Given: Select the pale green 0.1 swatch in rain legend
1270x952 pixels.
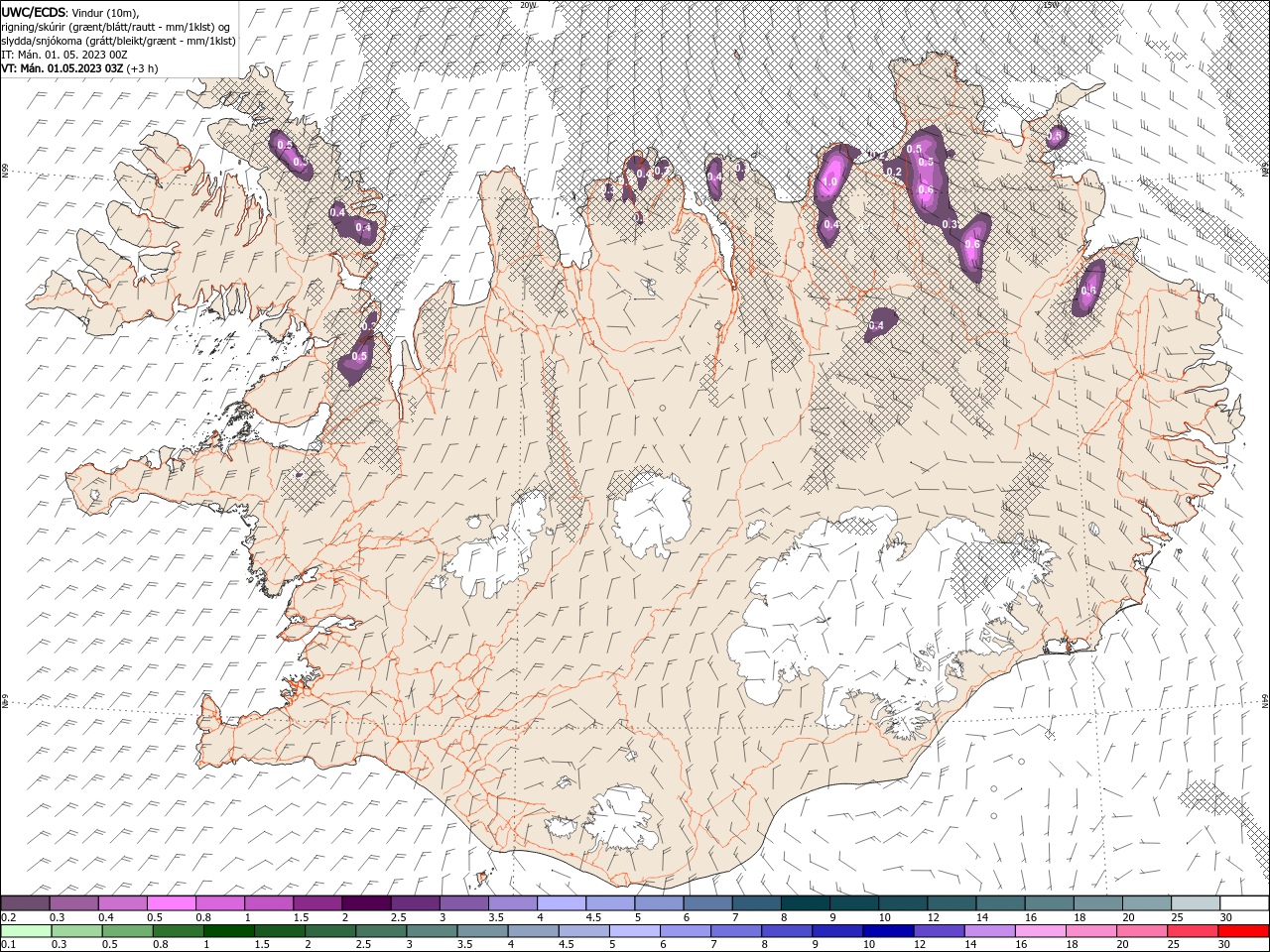Looking at the screenshot, I should 26,931.
